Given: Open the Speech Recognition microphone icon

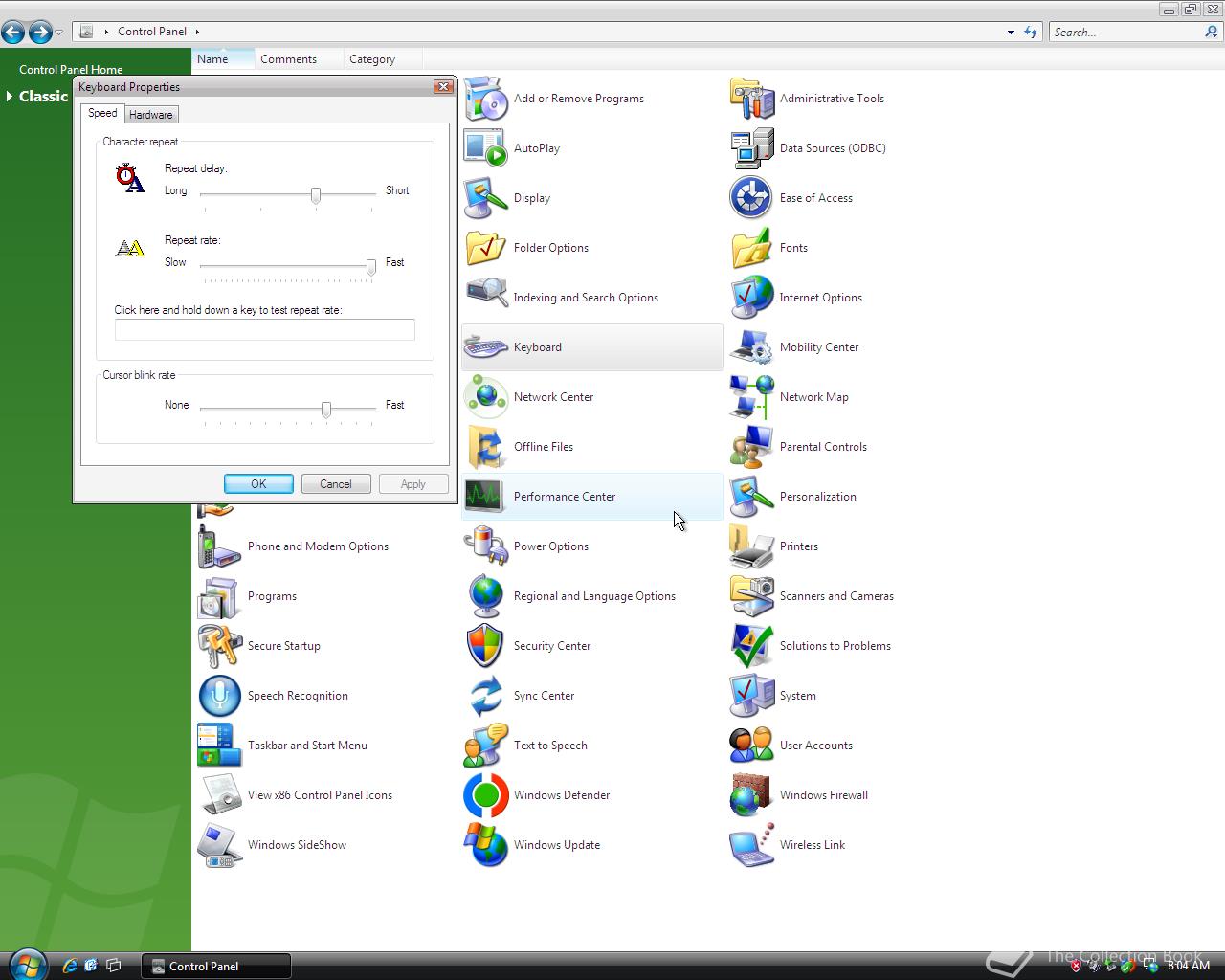Looking at the screenshot, I should click(x=220, y=696).
